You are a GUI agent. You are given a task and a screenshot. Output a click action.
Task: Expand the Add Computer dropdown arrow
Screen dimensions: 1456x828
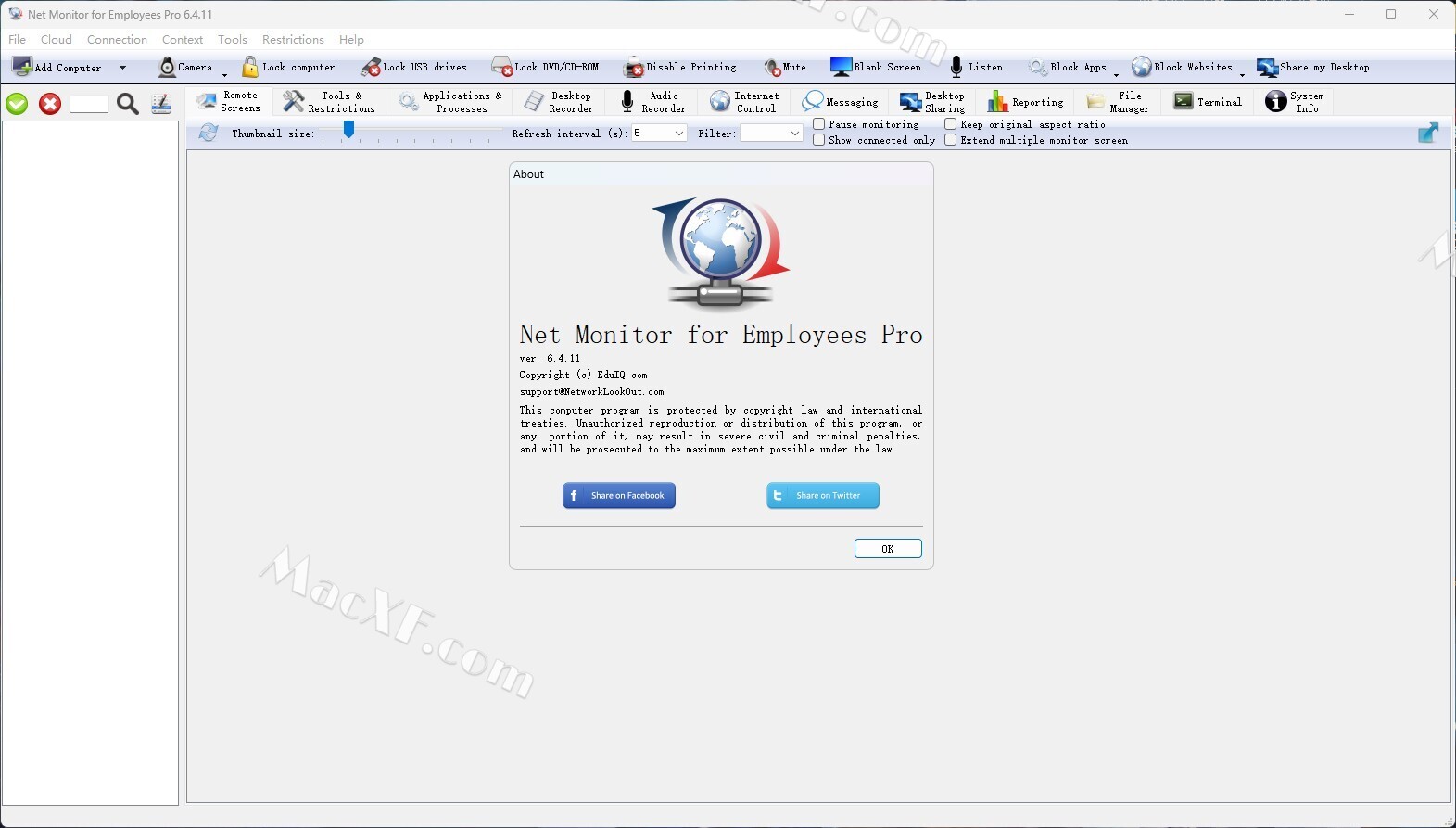[122, 68]
